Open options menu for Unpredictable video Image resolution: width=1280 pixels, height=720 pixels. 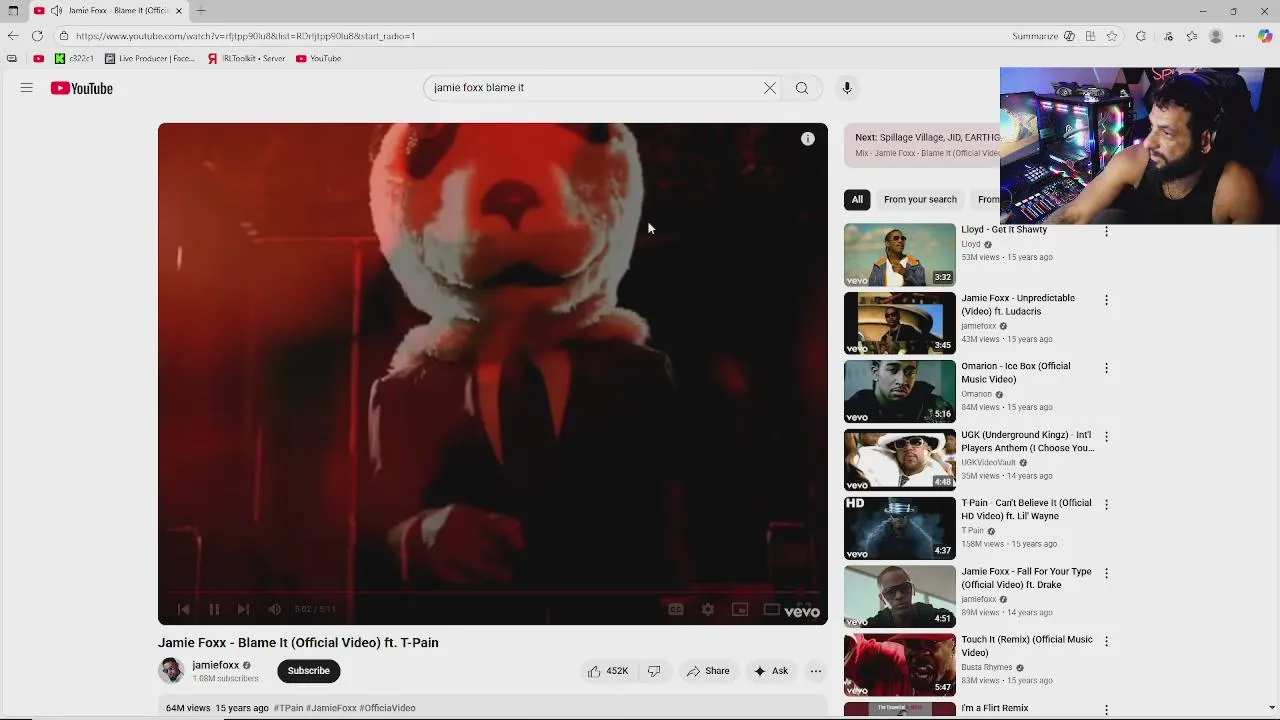(x=1106, y=300)
